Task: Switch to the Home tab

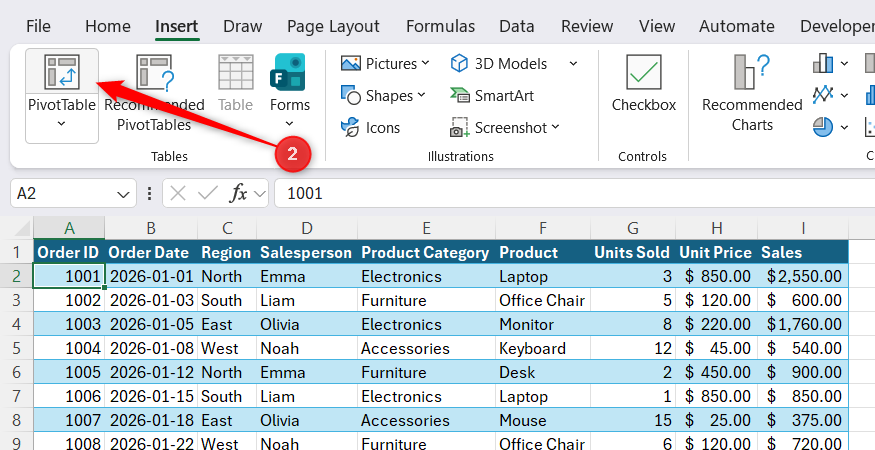Action: pyautogui.click(x=108, y=26)
